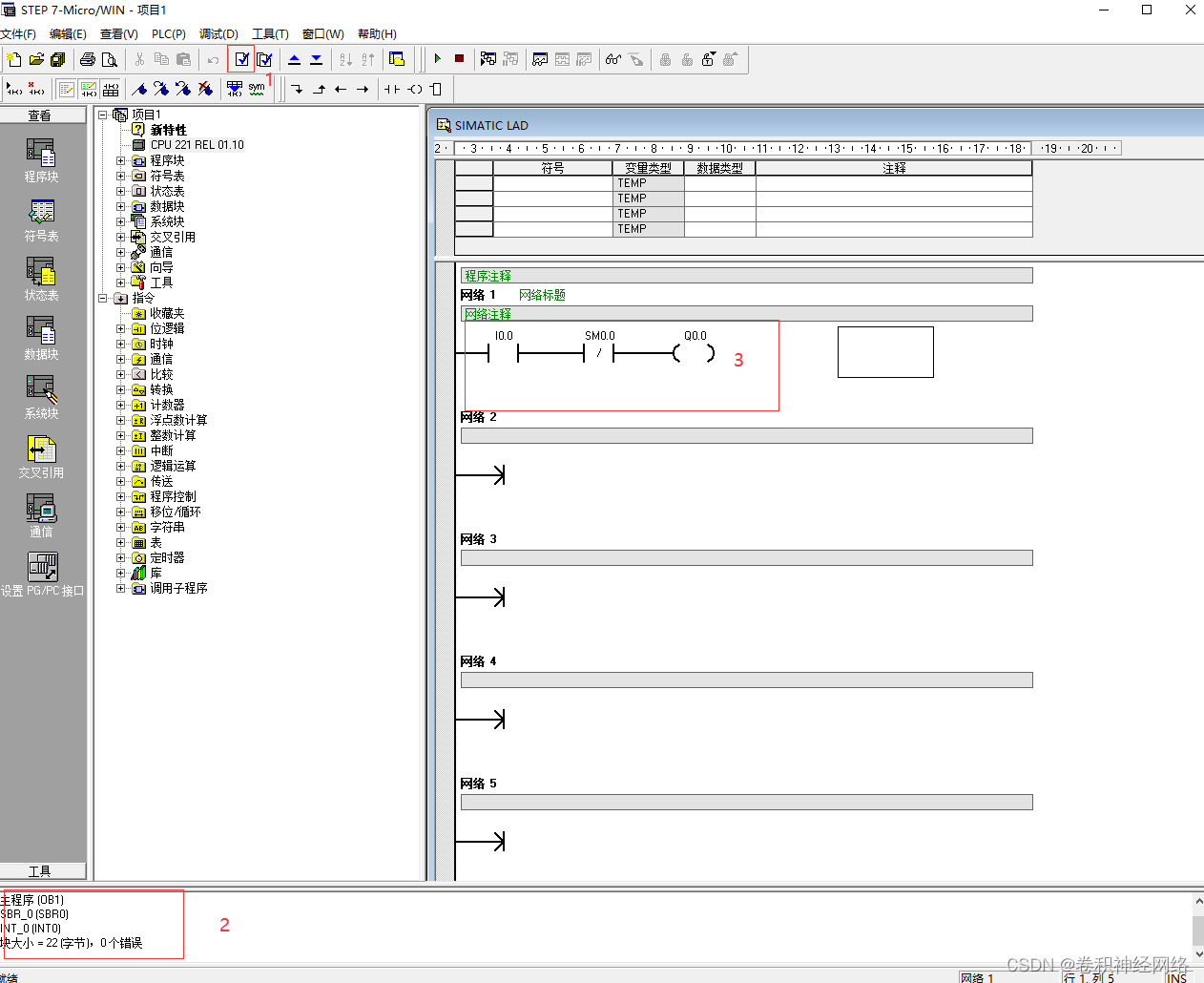Expand the 计数器 instruction folder
The image size is (1204, 983).
(121, 405)
